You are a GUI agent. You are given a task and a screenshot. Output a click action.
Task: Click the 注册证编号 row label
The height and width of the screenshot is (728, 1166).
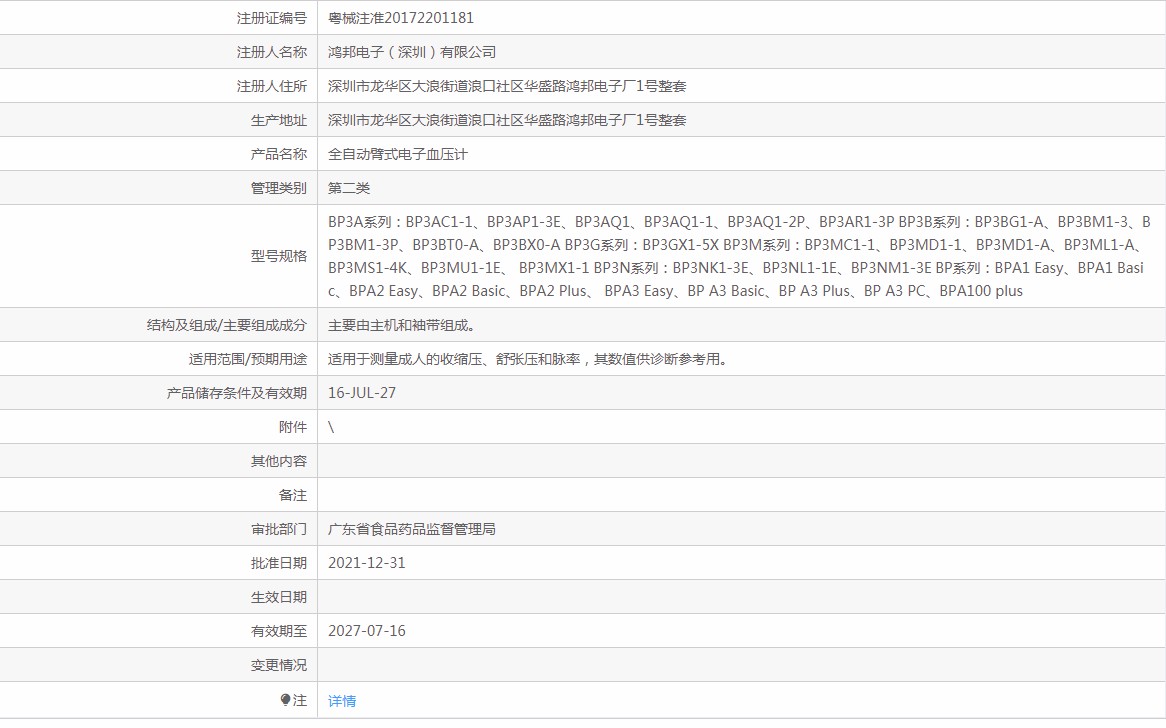pos(271,18)
